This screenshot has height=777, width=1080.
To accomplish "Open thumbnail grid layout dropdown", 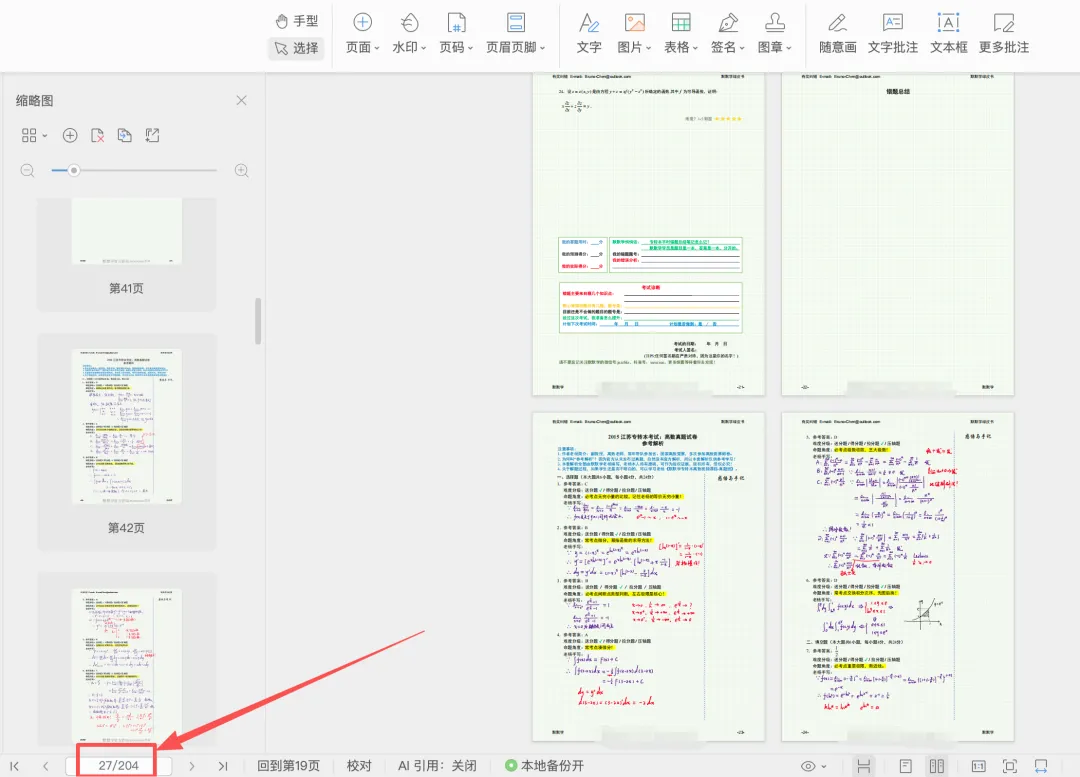I will tap(34, 136).
